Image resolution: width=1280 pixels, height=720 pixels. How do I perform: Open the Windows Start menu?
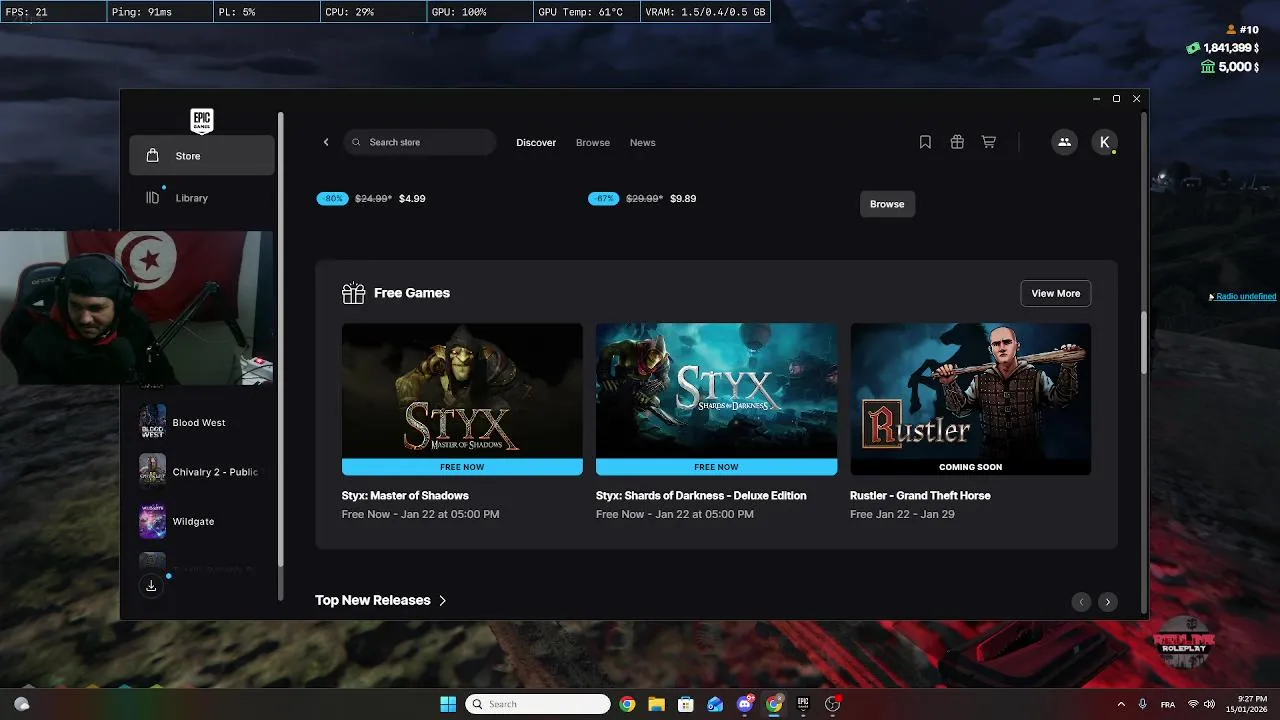tap(448, 704)
